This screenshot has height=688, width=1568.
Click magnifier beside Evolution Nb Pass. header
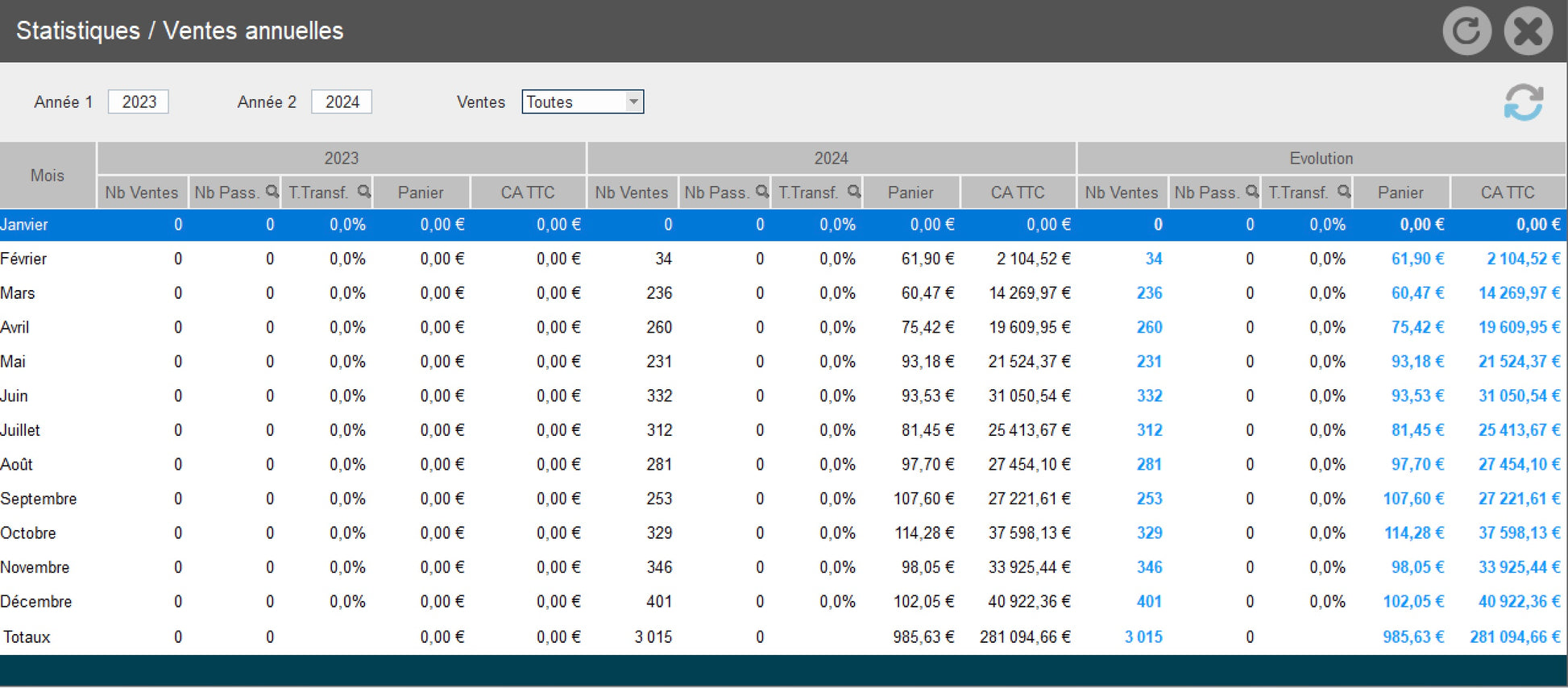pyautogui.click(x=1251, y=192)
